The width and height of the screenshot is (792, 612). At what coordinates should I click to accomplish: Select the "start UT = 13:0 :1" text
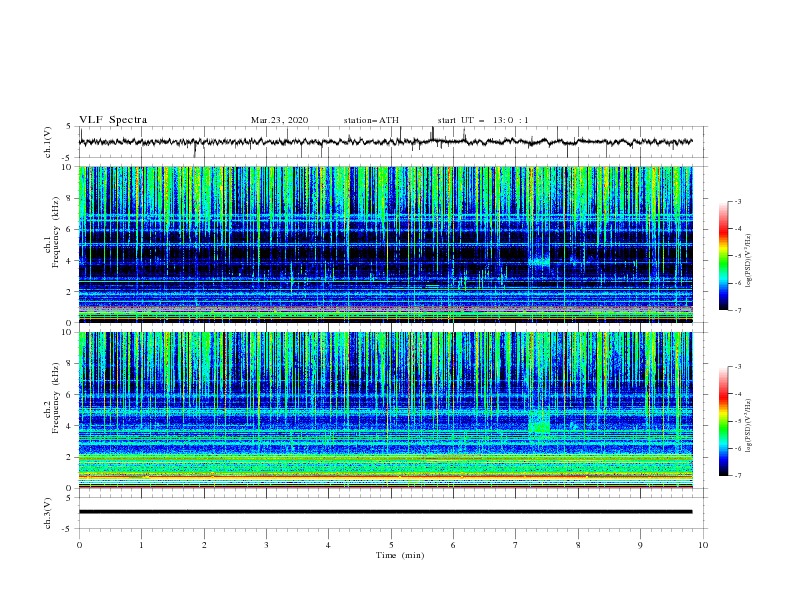pyautogui.click(x=483, y=120)
